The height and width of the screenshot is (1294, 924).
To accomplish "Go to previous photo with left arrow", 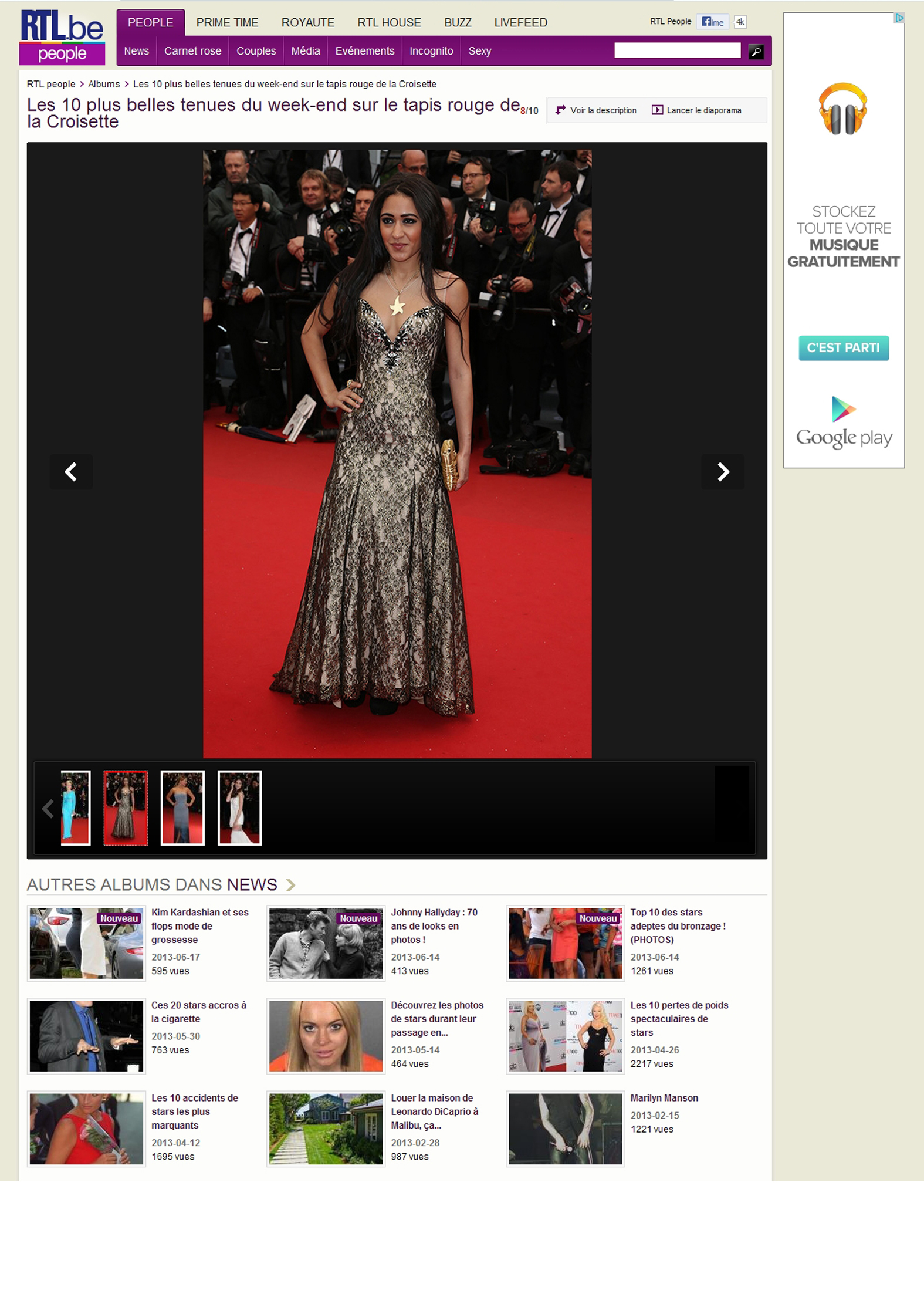I will coord(71,472).
